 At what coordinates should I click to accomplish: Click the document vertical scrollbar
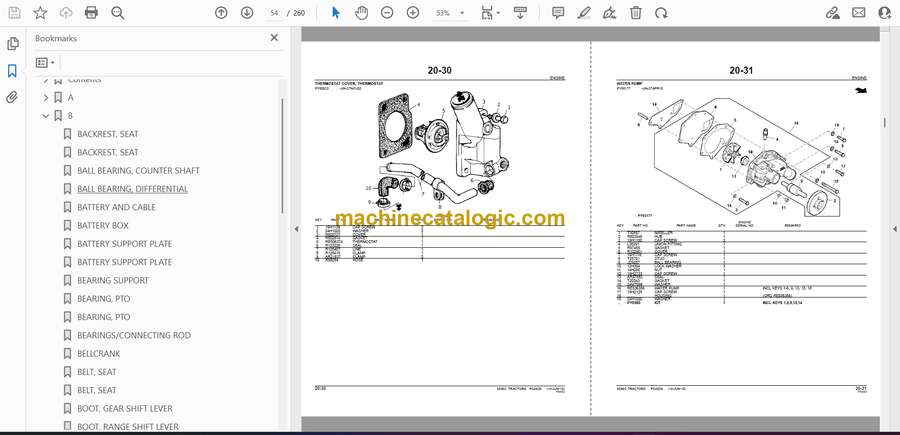[885, 122]
